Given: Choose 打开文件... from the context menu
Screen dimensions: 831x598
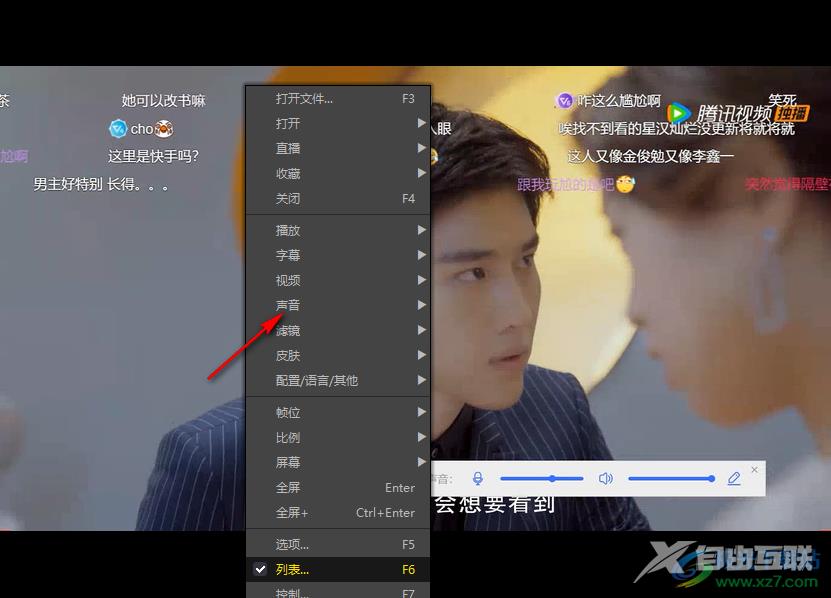Looking at the screenshot, I should tap(338, 99).
